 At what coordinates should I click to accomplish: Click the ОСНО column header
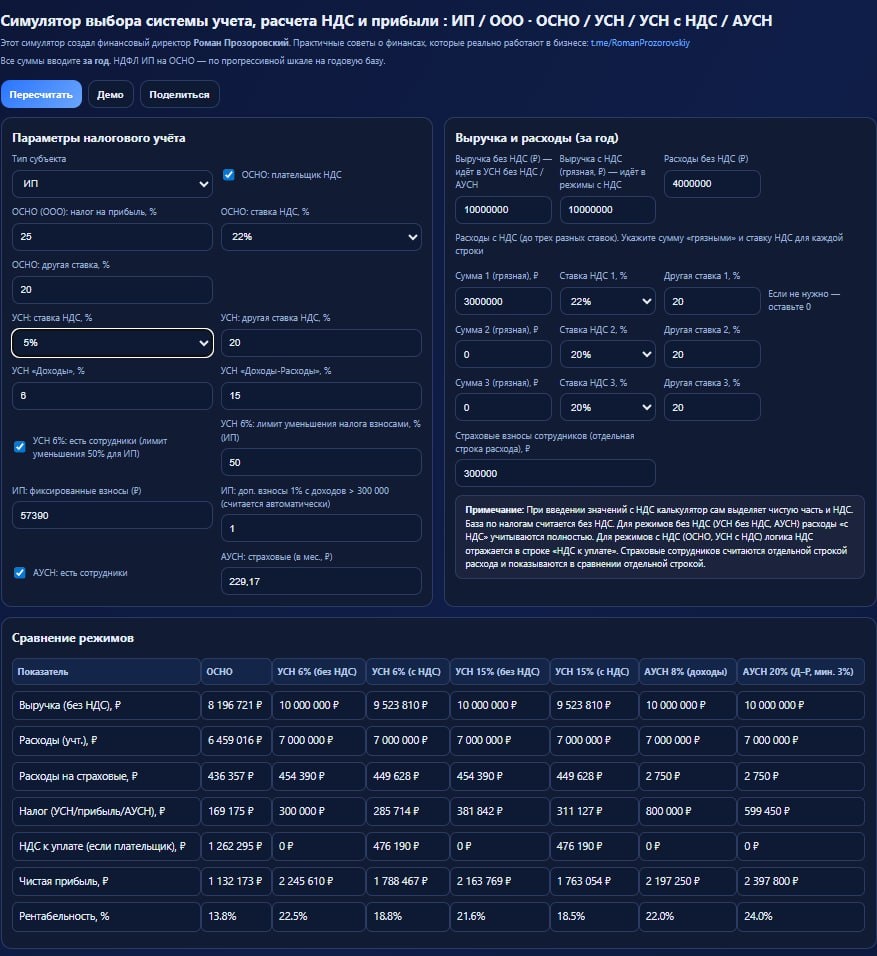(236, 671)
